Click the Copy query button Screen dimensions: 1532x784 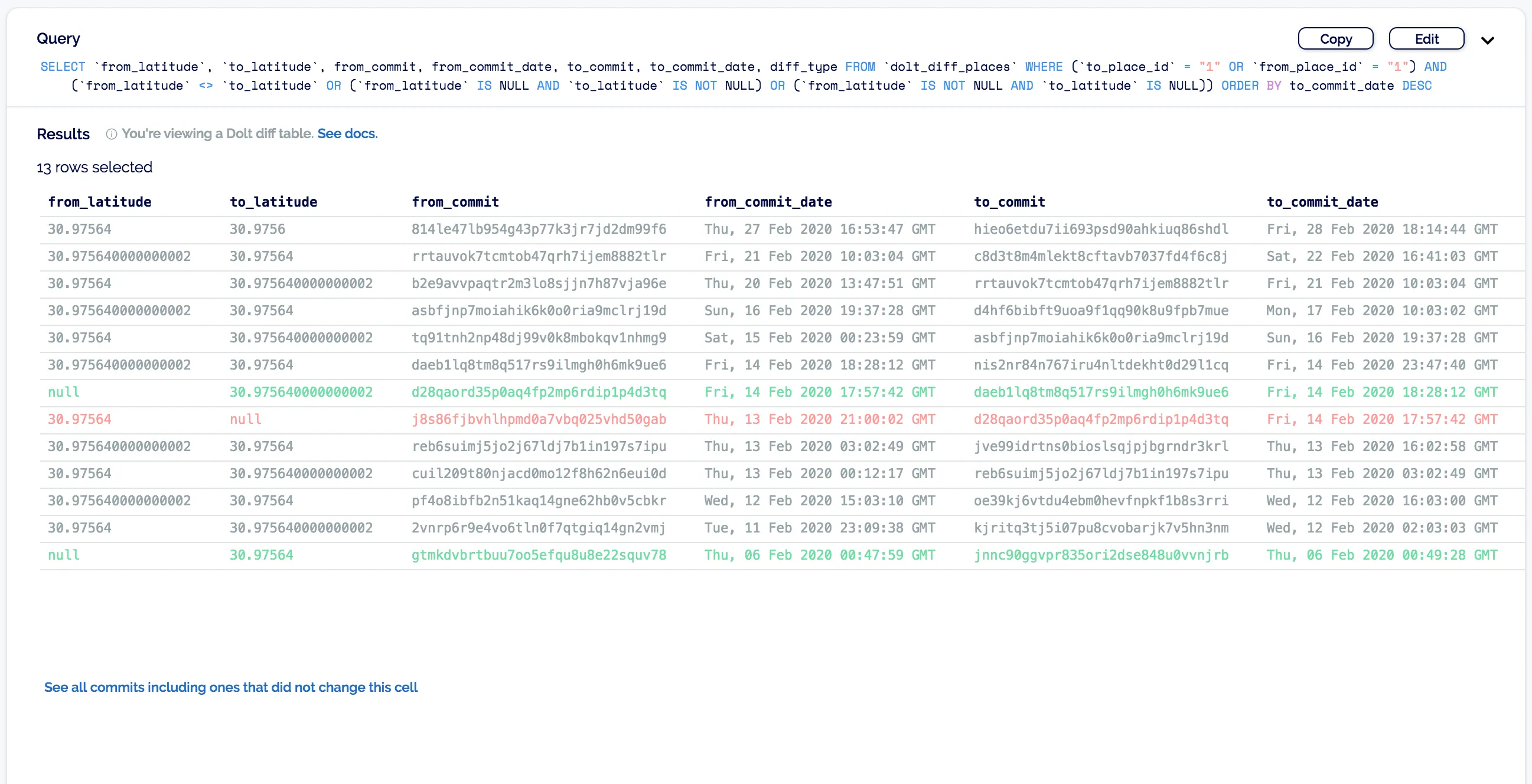coord(1335,39)
